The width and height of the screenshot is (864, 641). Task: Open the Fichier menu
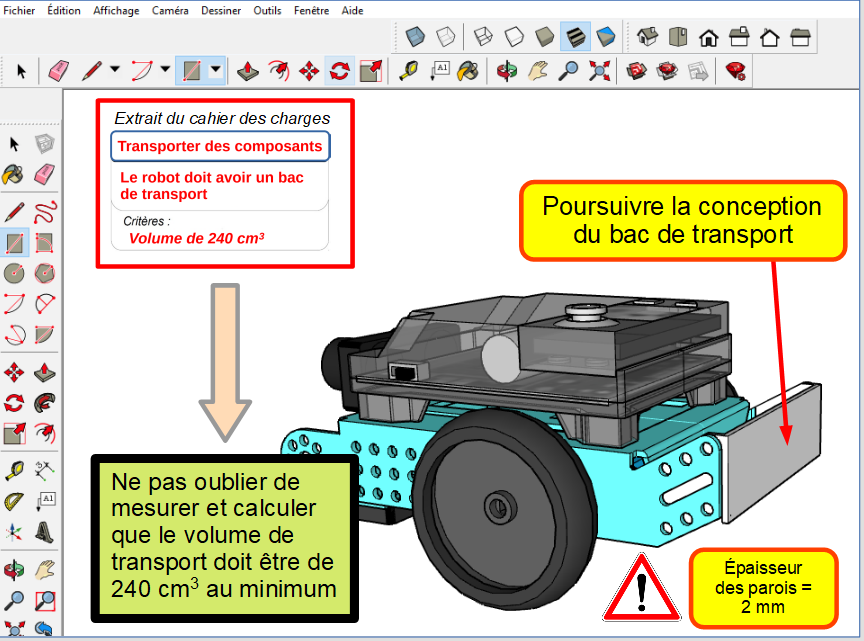click(x=19, y=10)
